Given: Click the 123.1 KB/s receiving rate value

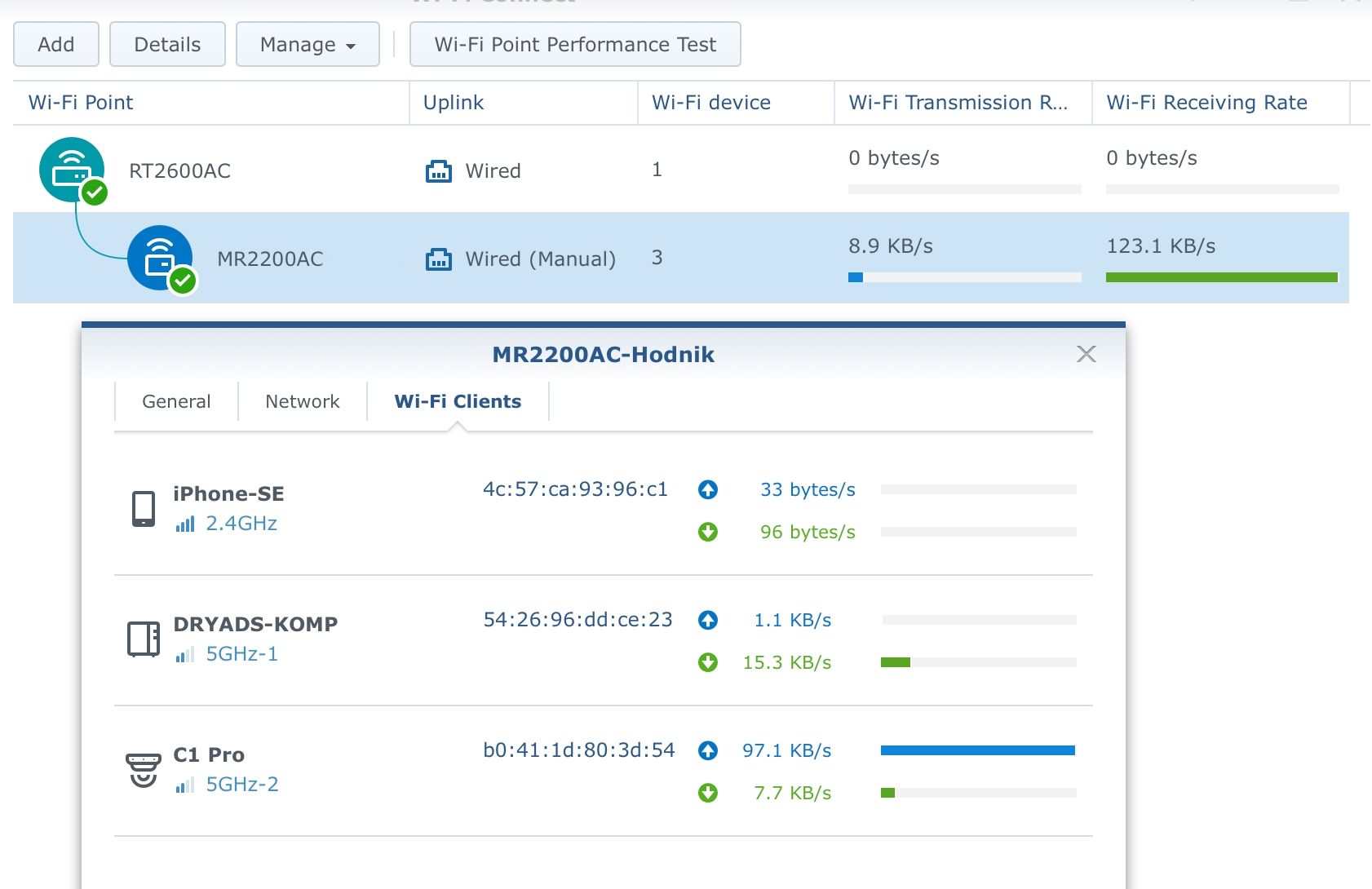Looking at the screenshot, I should (1161, 246).
